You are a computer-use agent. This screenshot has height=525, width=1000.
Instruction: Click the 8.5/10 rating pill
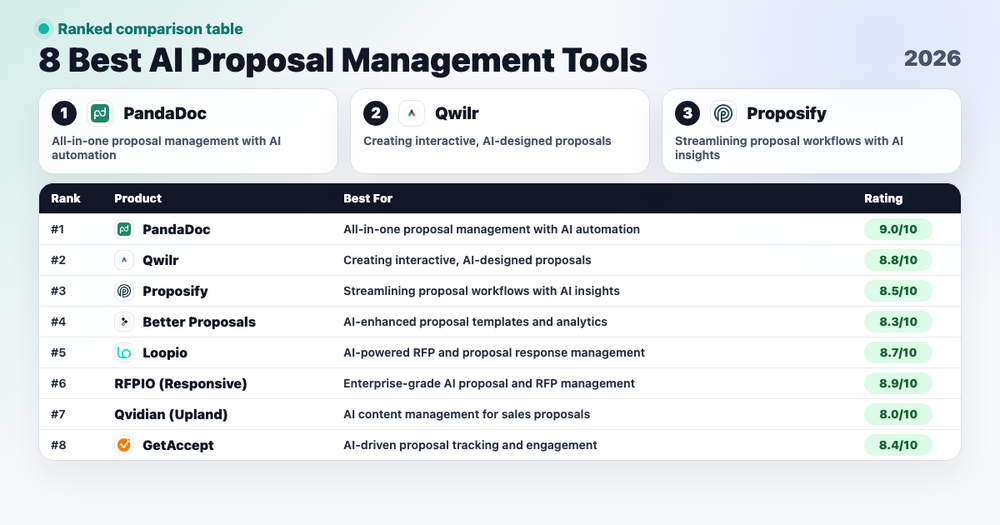click(898, 291)
